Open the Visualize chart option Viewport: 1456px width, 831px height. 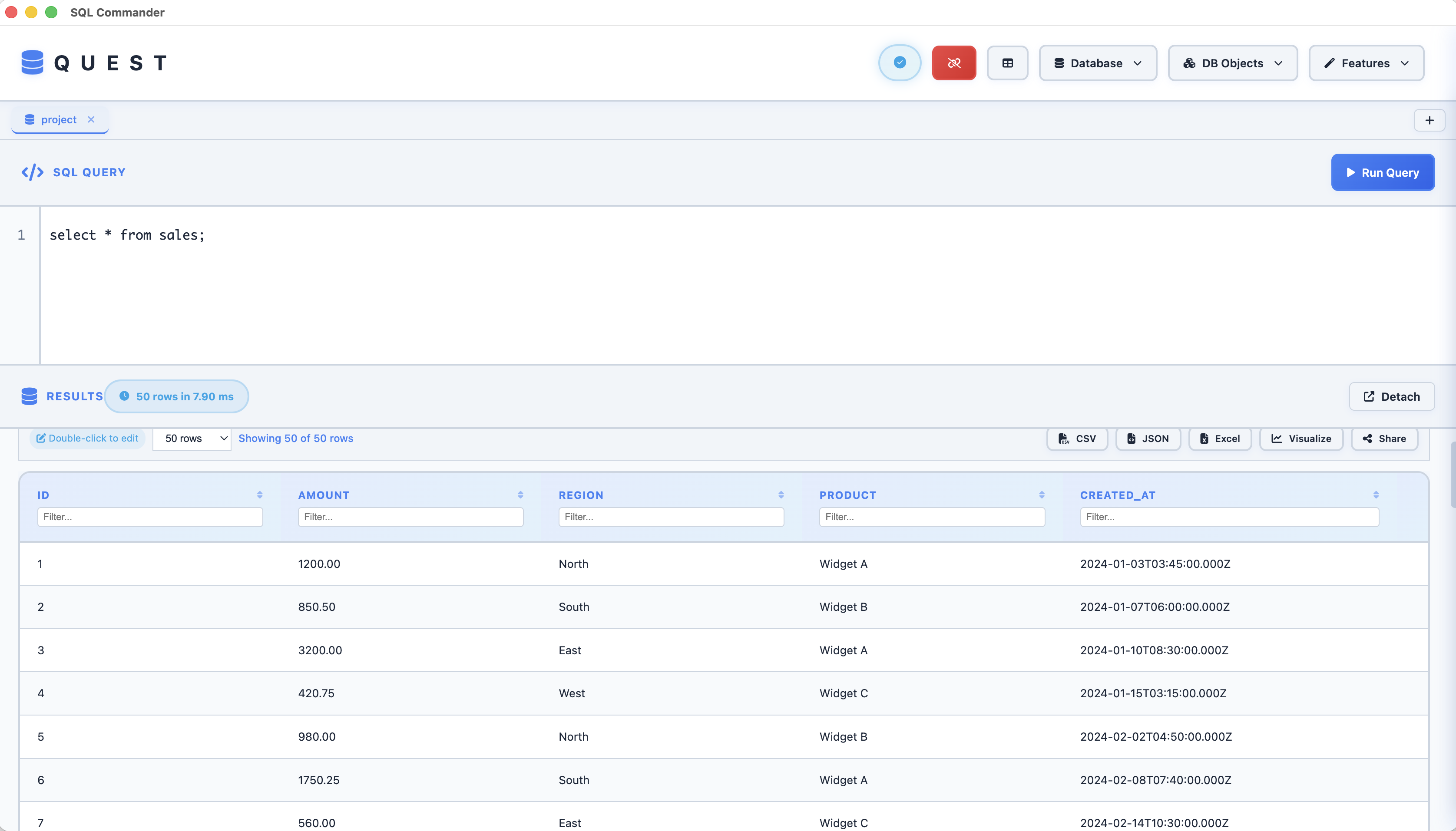coord(1301,439)
